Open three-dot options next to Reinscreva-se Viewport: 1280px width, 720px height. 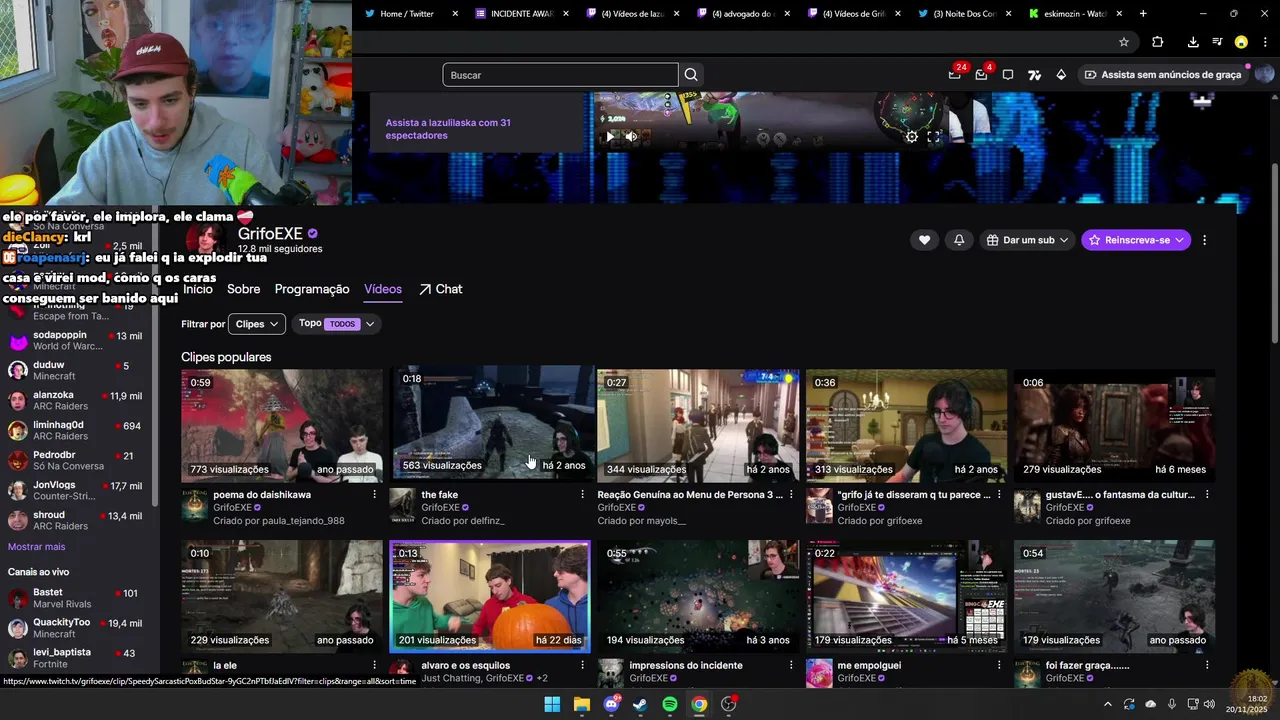pos(1204,240)
